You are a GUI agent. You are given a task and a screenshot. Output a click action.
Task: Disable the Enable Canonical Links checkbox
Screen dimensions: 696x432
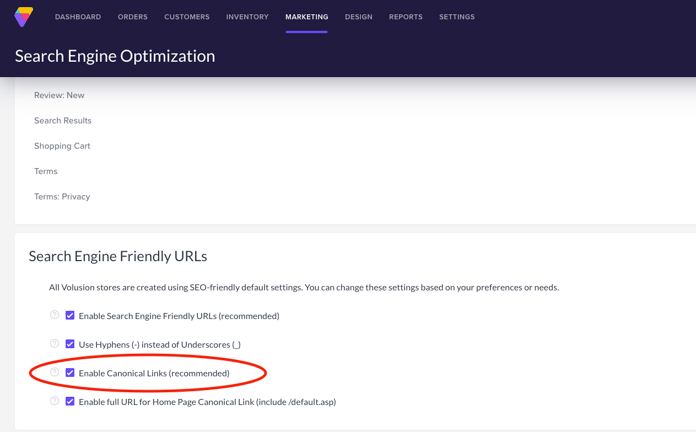pyautogui.click(x=70, y=373)
